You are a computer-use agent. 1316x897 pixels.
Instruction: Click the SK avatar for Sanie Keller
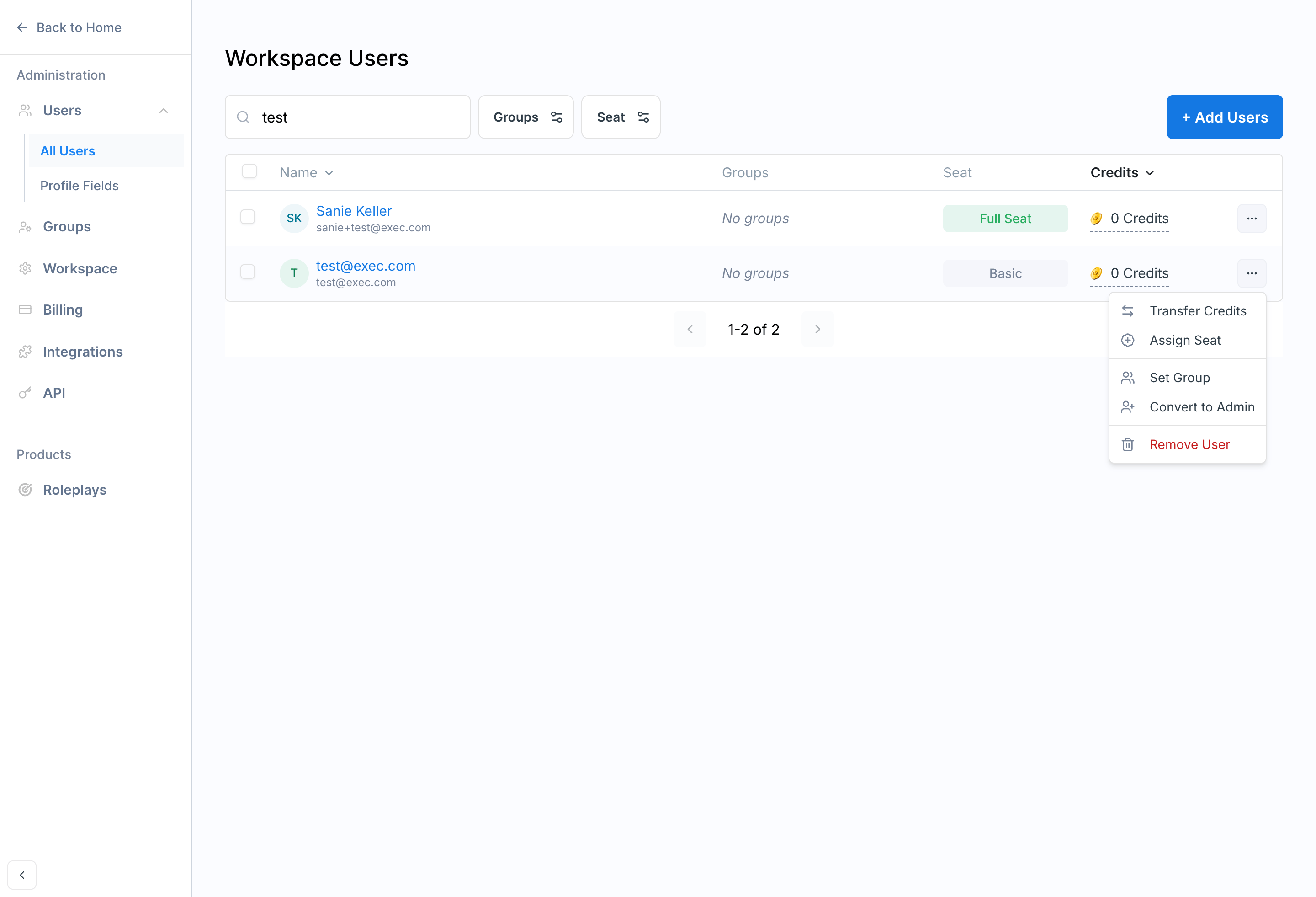[x=294, y=218]
